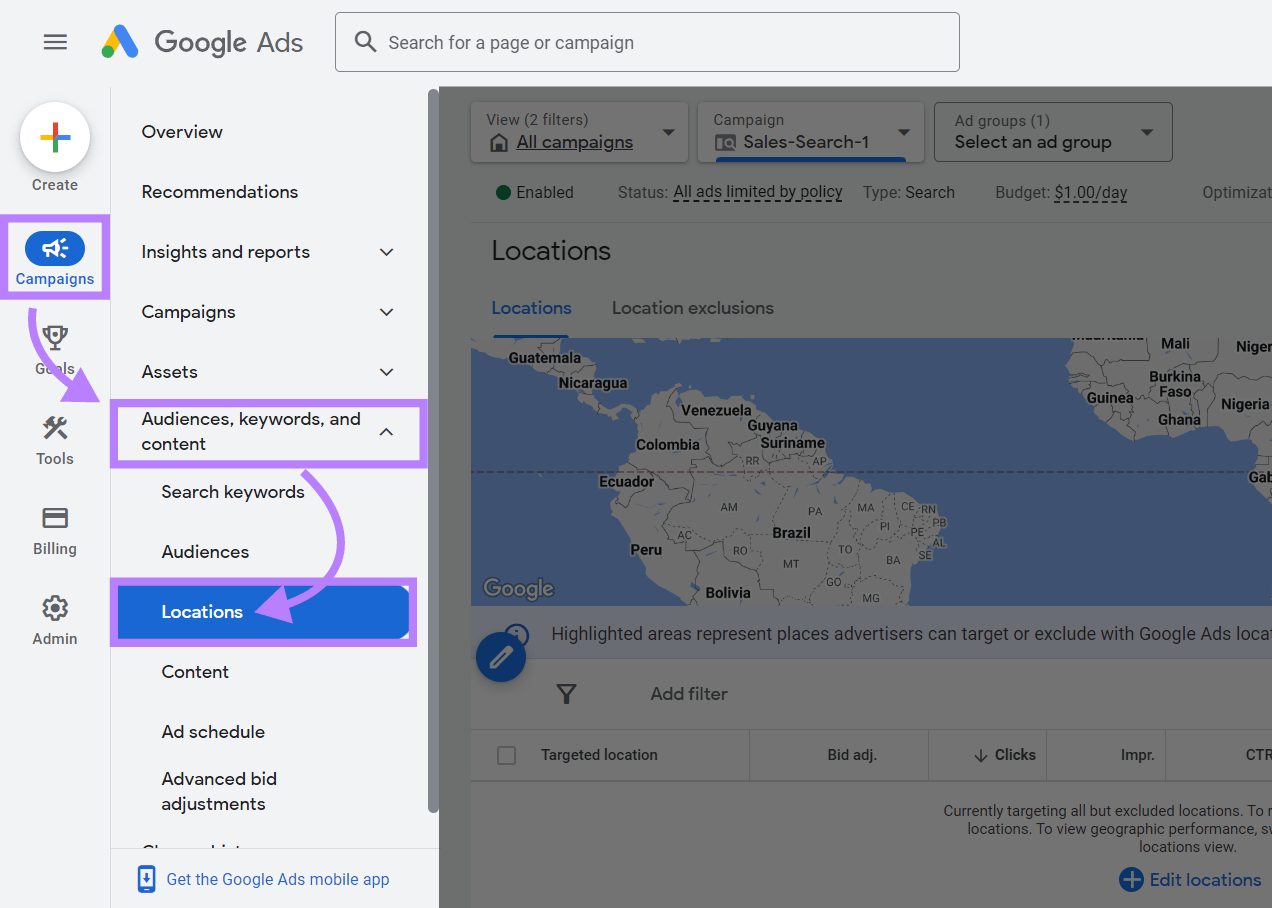The width and height of the screenshot is (1272, 908).
Task: Select Search keywords in the navigation
Action: (x=233, y=491)
